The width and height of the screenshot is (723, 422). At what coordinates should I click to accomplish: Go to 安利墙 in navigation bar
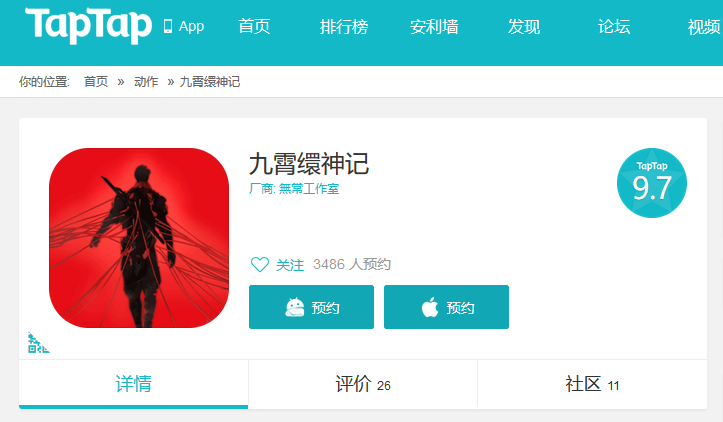[434, 26]
